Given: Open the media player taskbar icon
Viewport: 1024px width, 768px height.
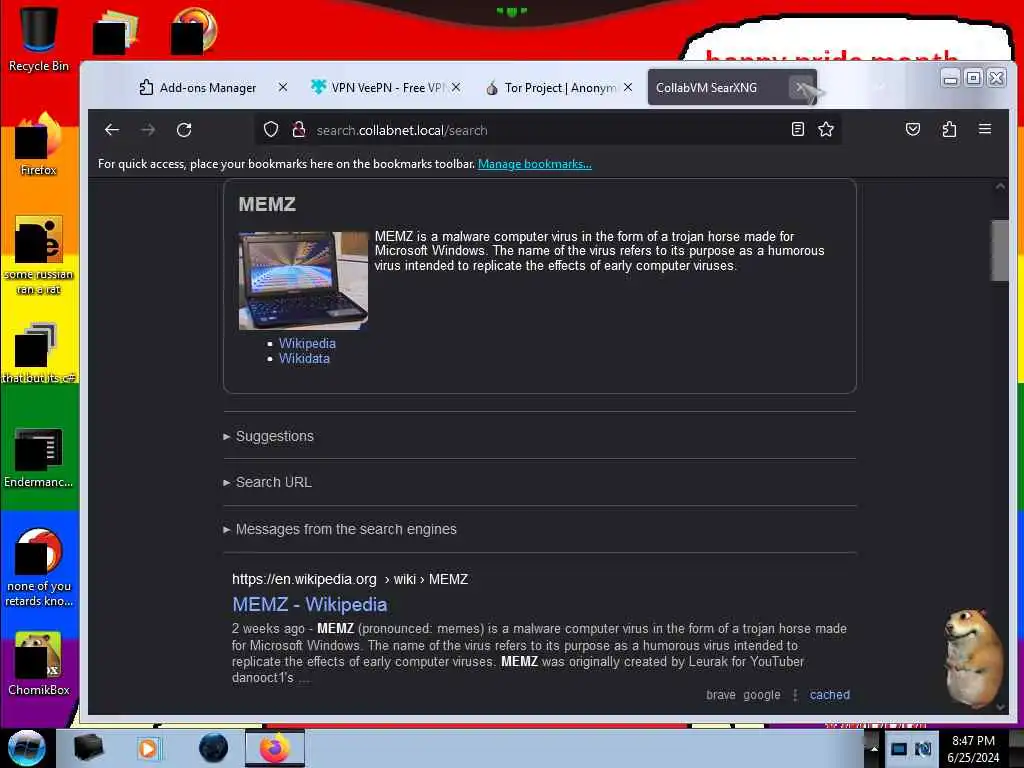Looking at the screenshot, I should coord(148,748).
